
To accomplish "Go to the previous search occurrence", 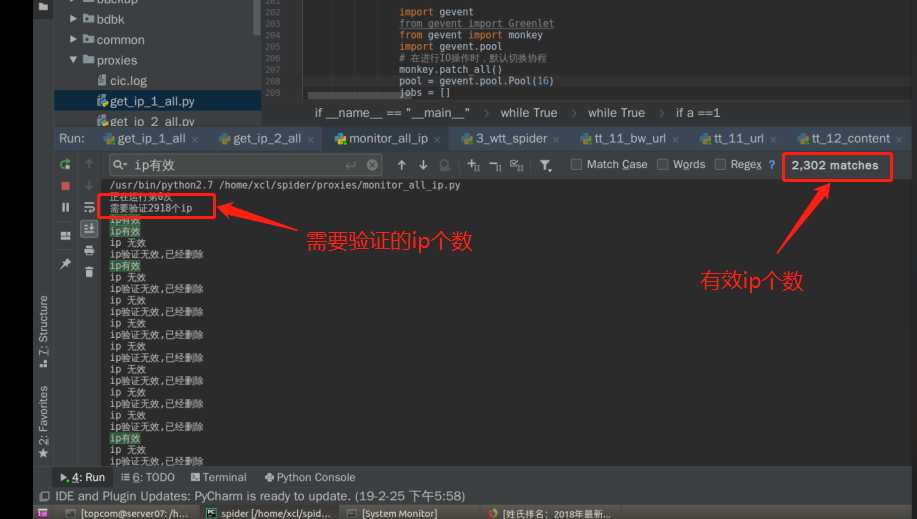I will pos(402,165).
